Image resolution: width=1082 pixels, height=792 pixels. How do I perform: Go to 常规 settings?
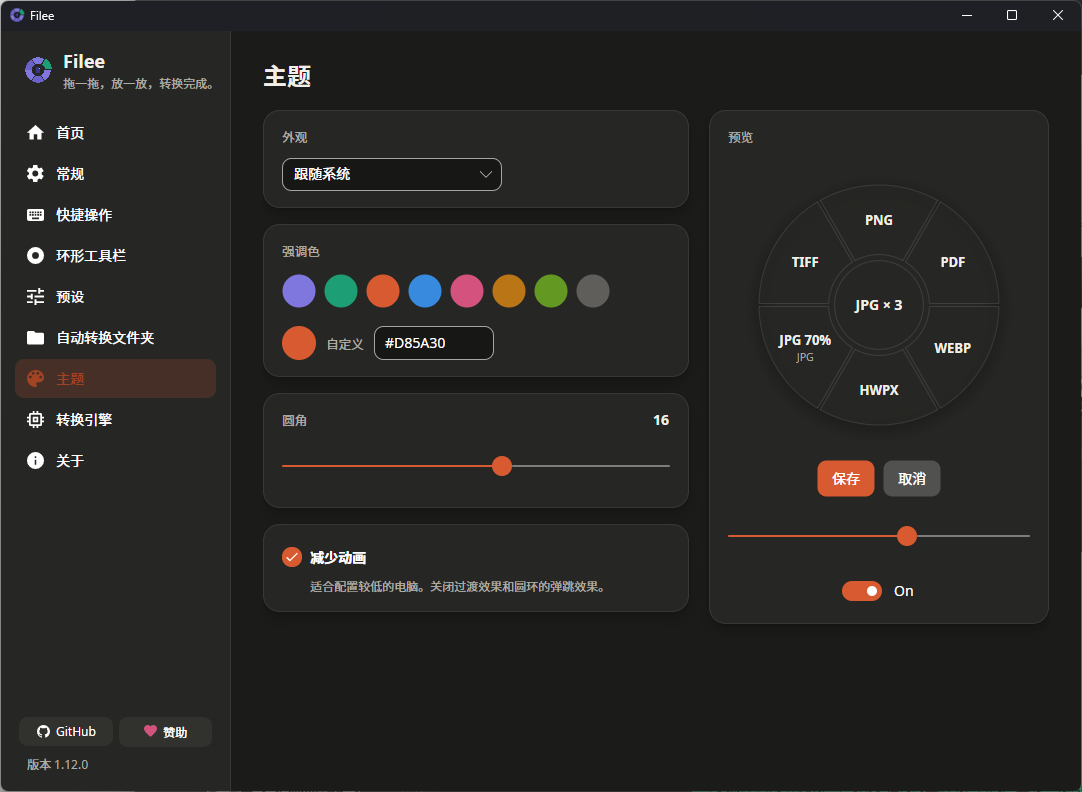click(x=115, y=173)
